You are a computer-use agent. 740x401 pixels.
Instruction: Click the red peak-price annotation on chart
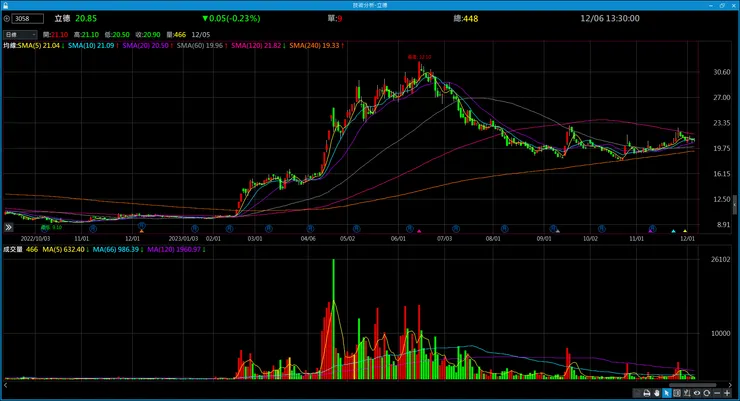pos(419,57)
